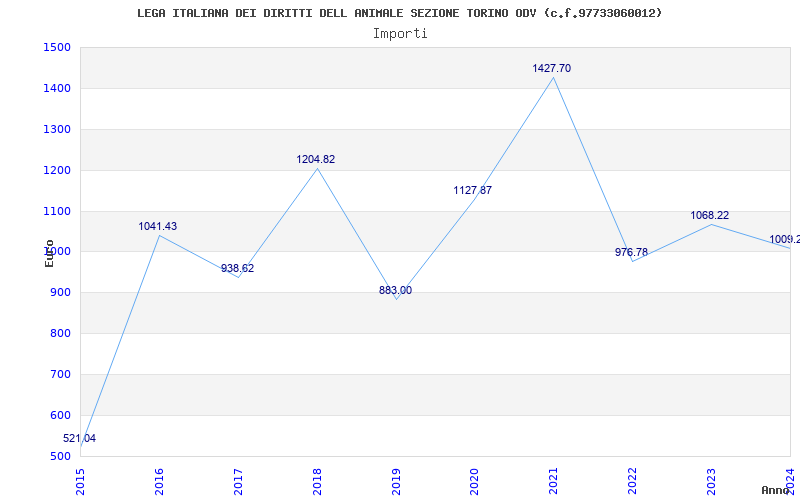Select the 883.00 data label

(x=395, y=290)
